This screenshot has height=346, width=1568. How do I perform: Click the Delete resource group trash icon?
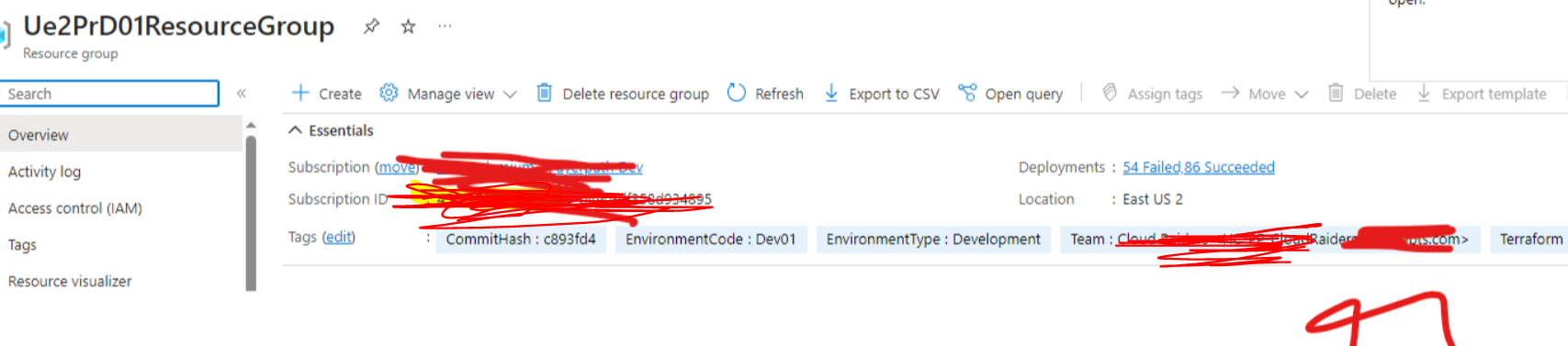pyautogui.click(x=544, y=93)
